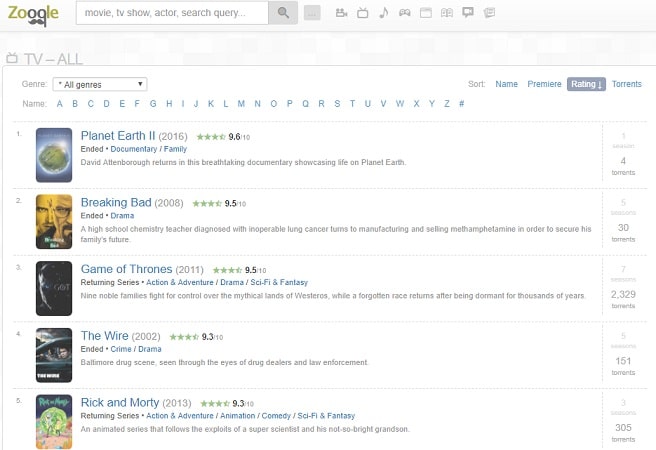Click the Planet Earth II poster

pos(54,155)
